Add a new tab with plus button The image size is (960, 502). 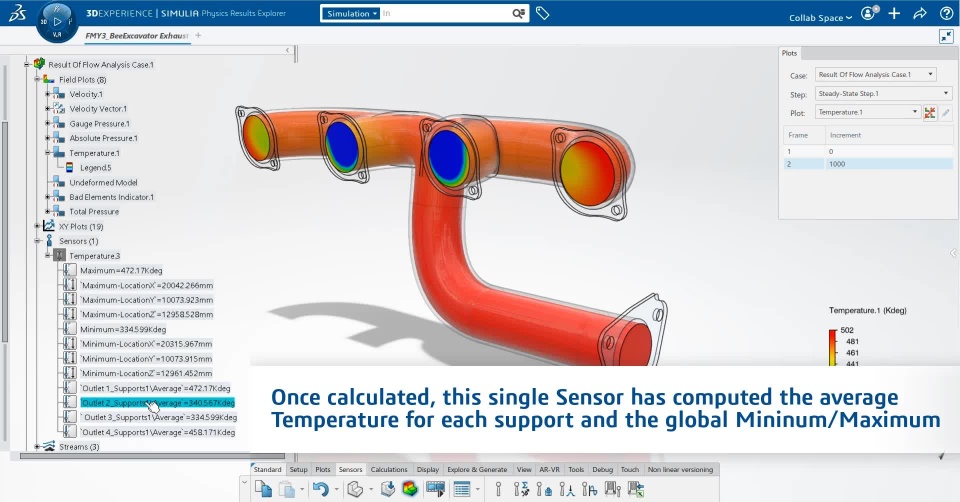198,36
